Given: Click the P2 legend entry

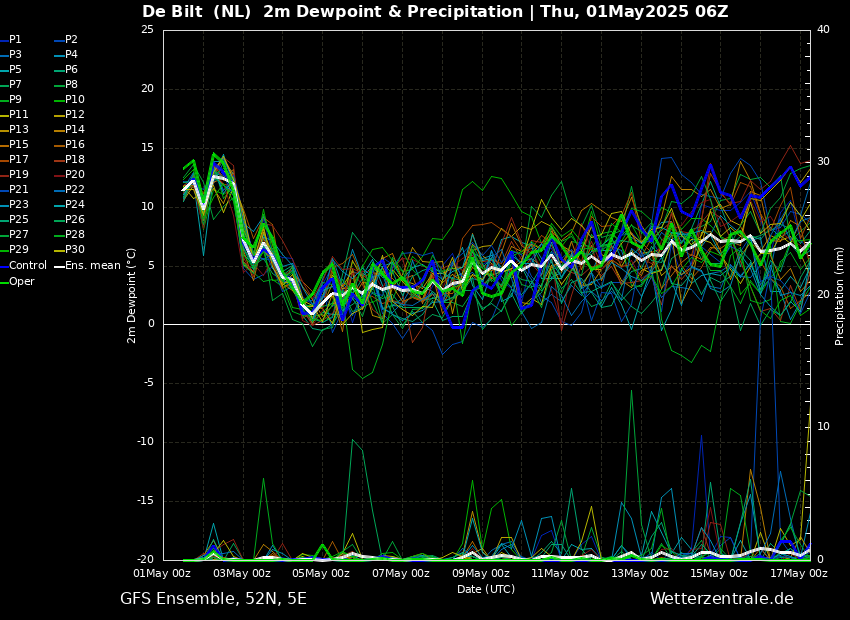Looking at the screenshot, I should (x=66, y=40).
